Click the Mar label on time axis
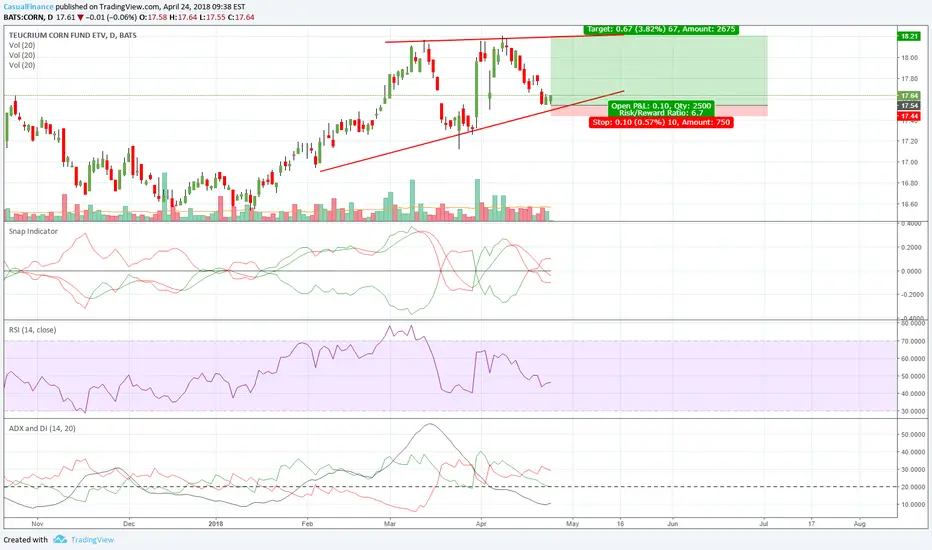The width and height of the screenshot is (932, 550). tap(390, 524)
